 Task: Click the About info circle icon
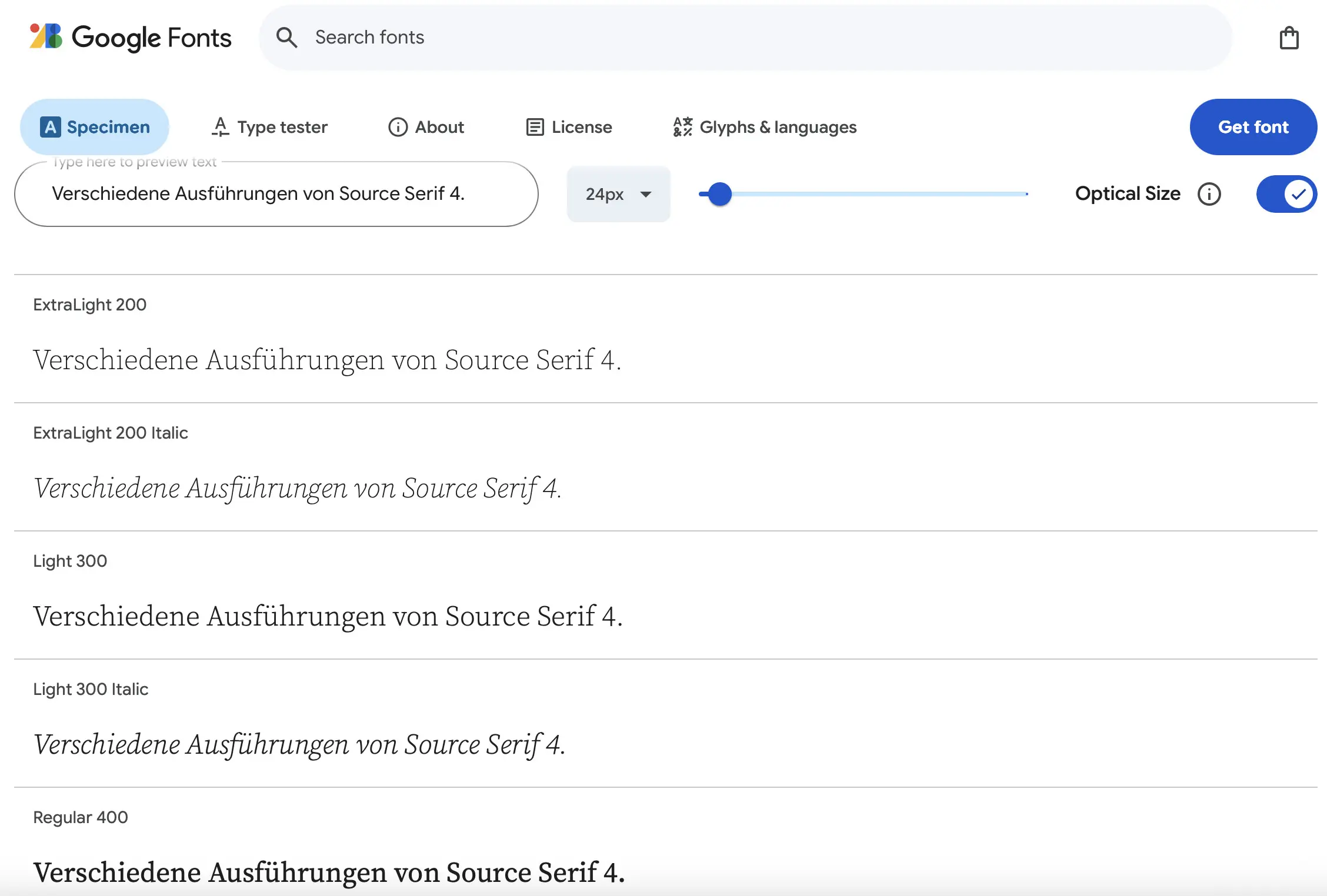point(397,127)
